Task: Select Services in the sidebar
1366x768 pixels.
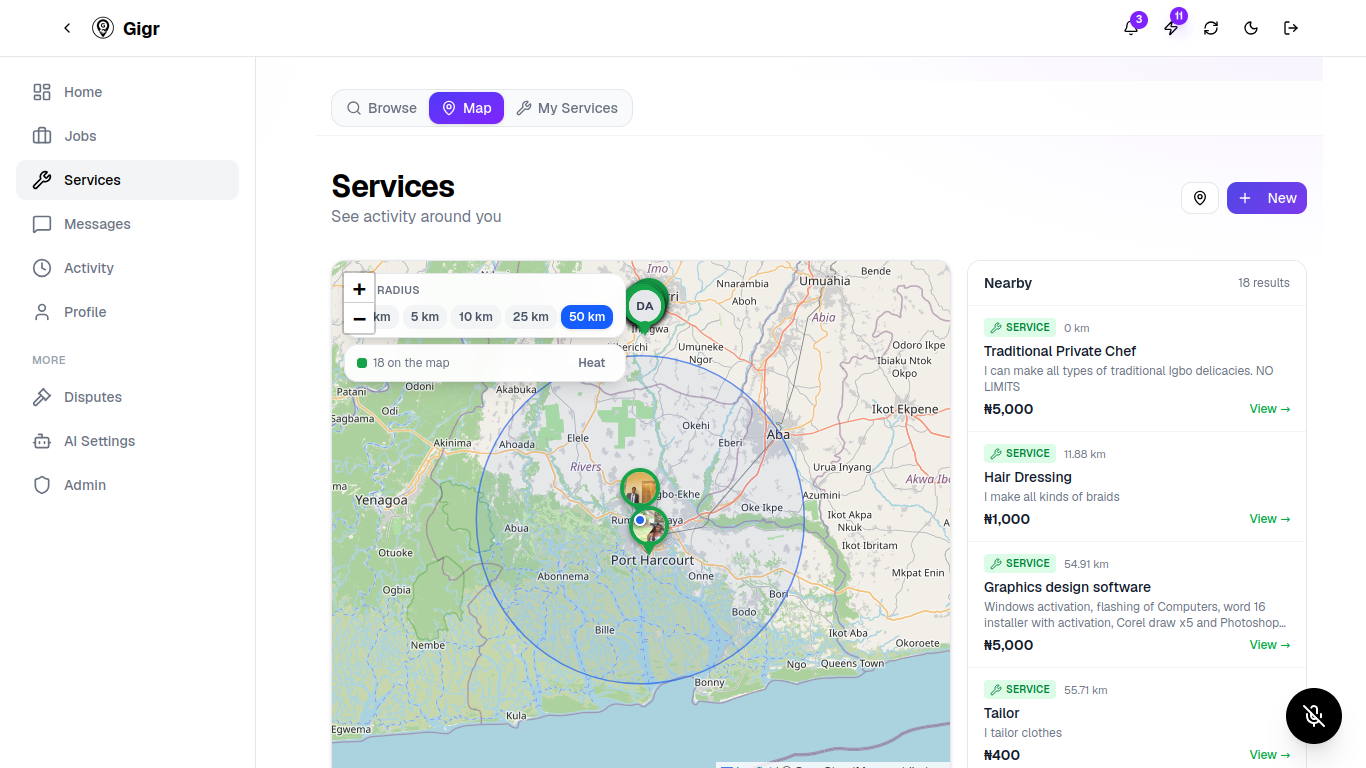Action: (127, 180)
